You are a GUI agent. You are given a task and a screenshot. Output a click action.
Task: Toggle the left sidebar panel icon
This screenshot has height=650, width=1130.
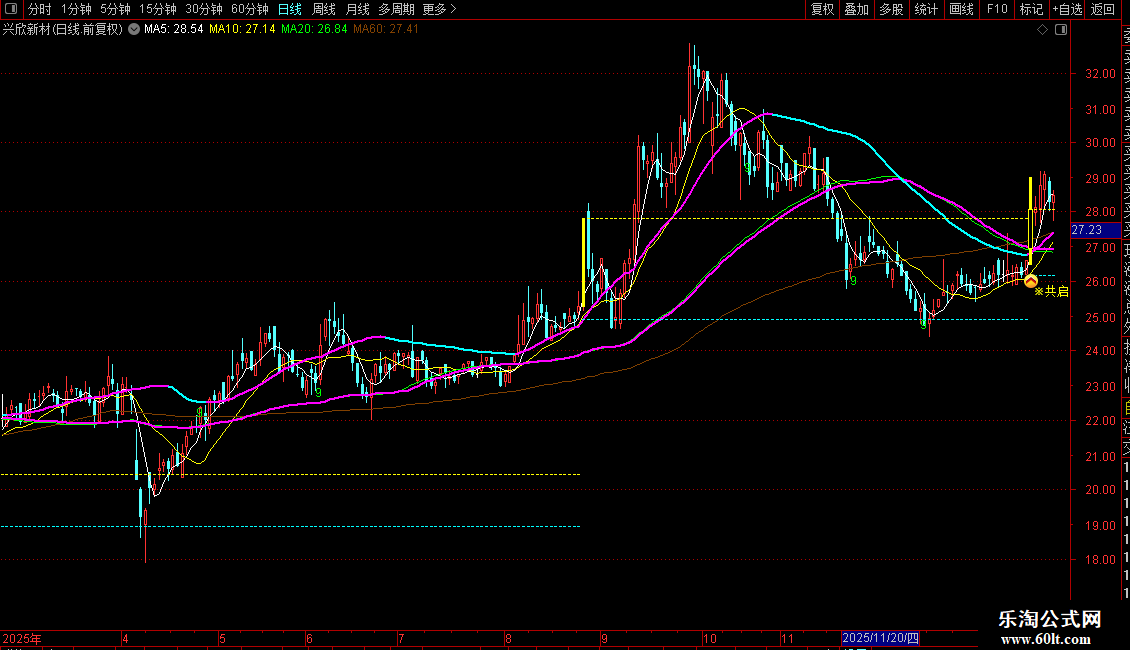[11, 9]
